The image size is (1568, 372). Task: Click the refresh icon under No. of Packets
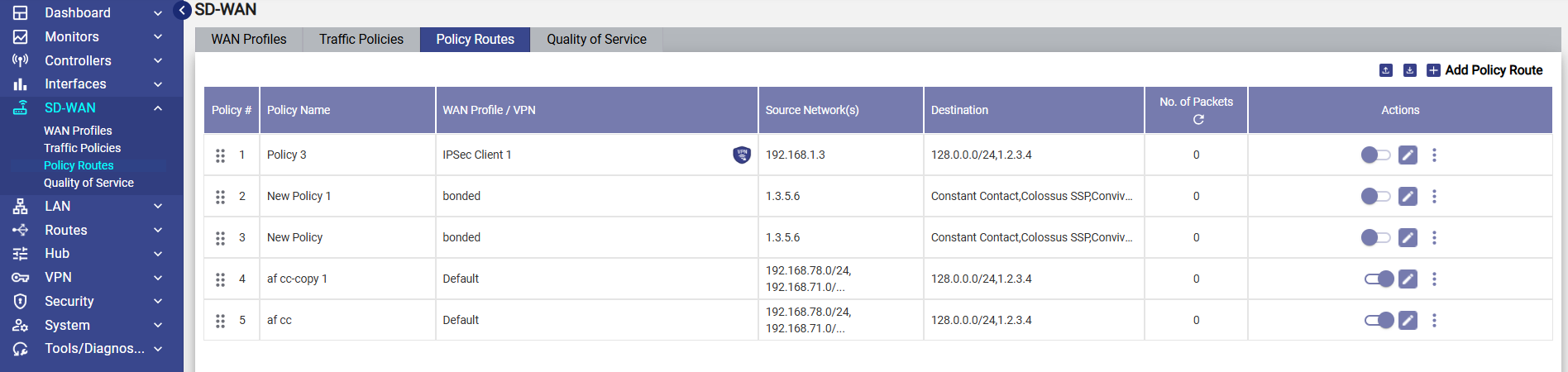click(x=1198, y=120)
